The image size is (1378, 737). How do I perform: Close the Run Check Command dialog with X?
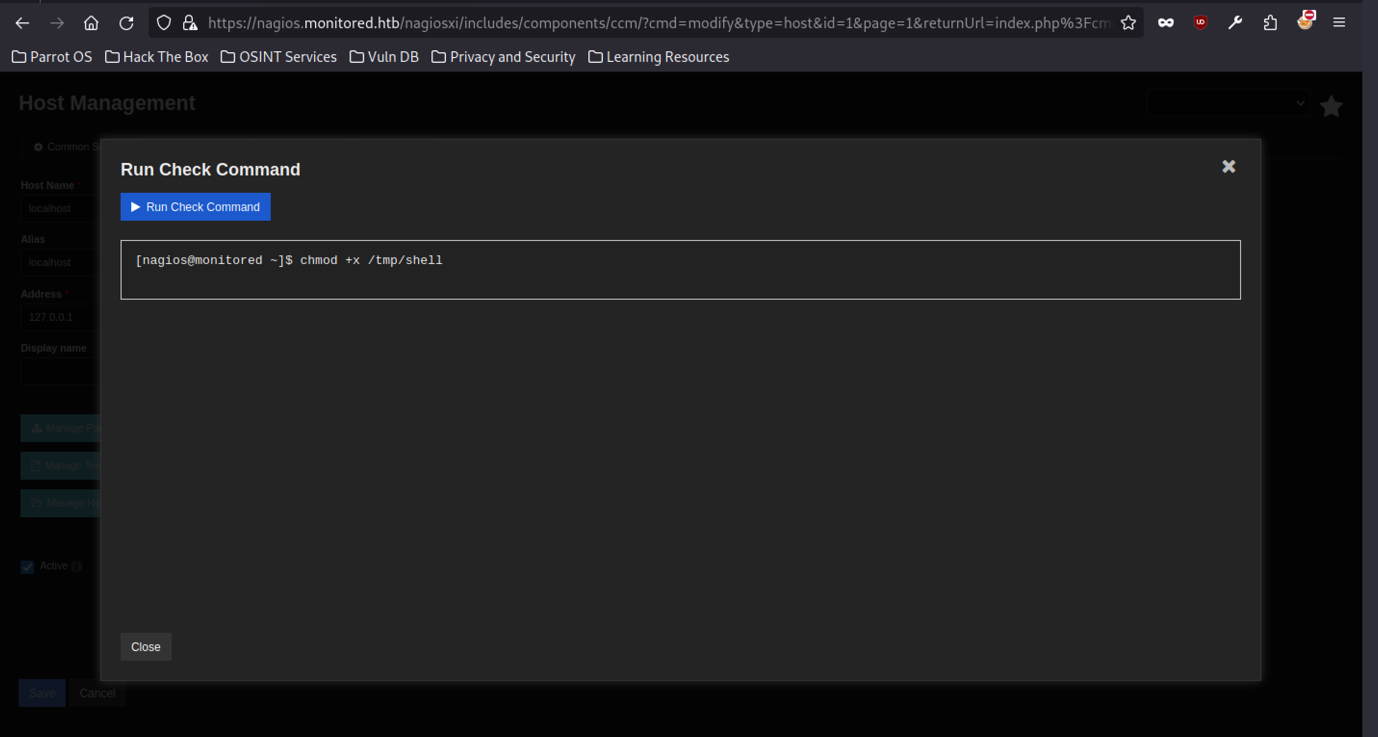1228,167
